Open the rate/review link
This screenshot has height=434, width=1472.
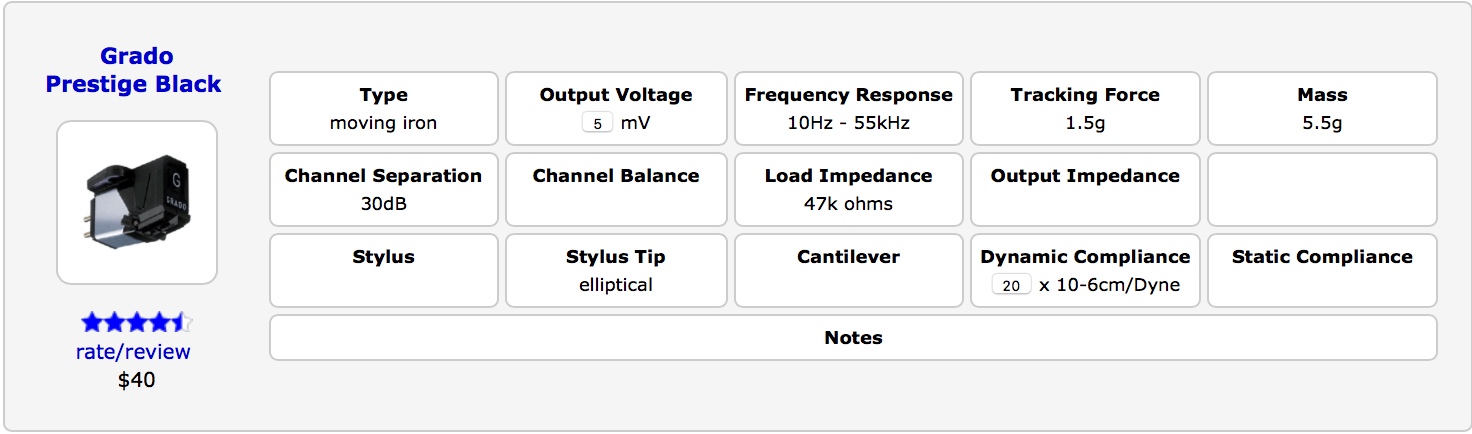pyautogui.click(x=133, y=352)
